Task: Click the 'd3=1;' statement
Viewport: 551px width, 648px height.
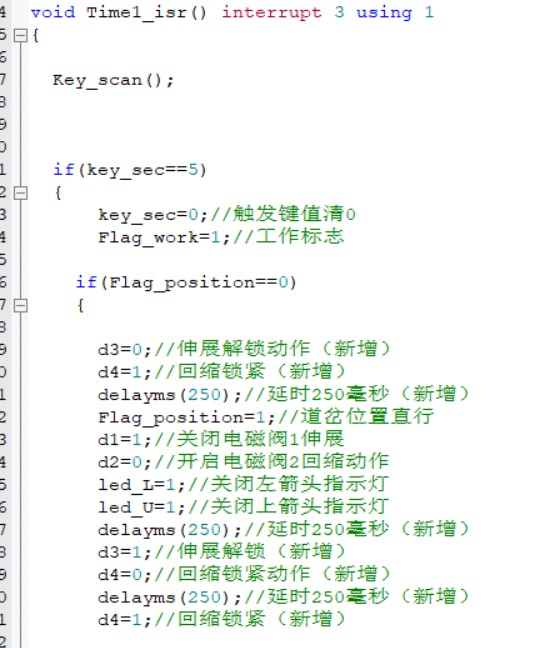Action: [x=125, y=552]
